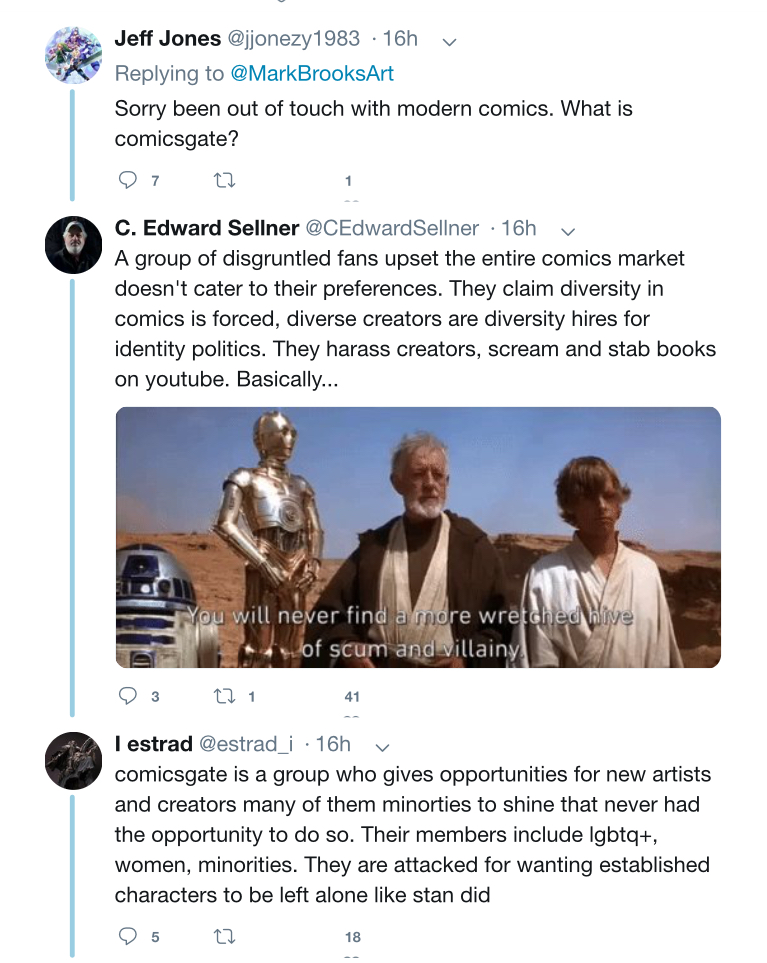The image size is (767, 963).
Task: Reply to I estrad's tweet
Action: 127,936
